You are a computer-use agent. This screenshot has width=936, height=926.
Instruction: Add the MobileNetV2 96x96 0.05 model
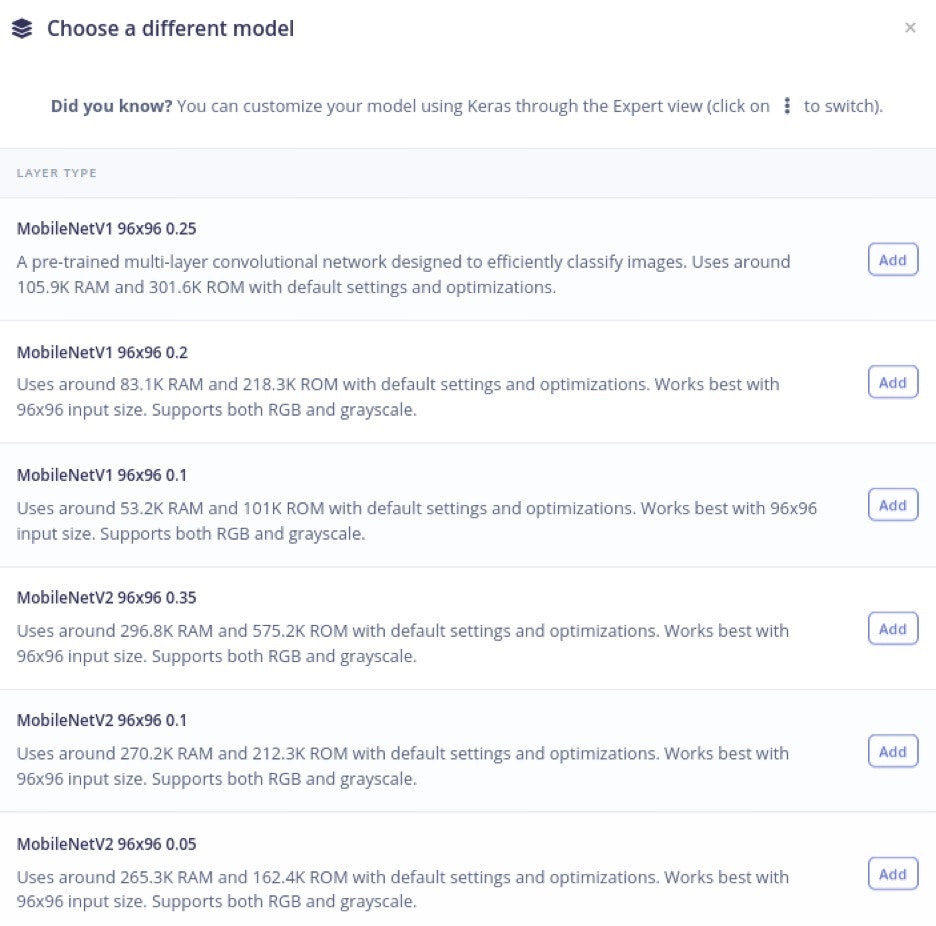tap(892, 874)
